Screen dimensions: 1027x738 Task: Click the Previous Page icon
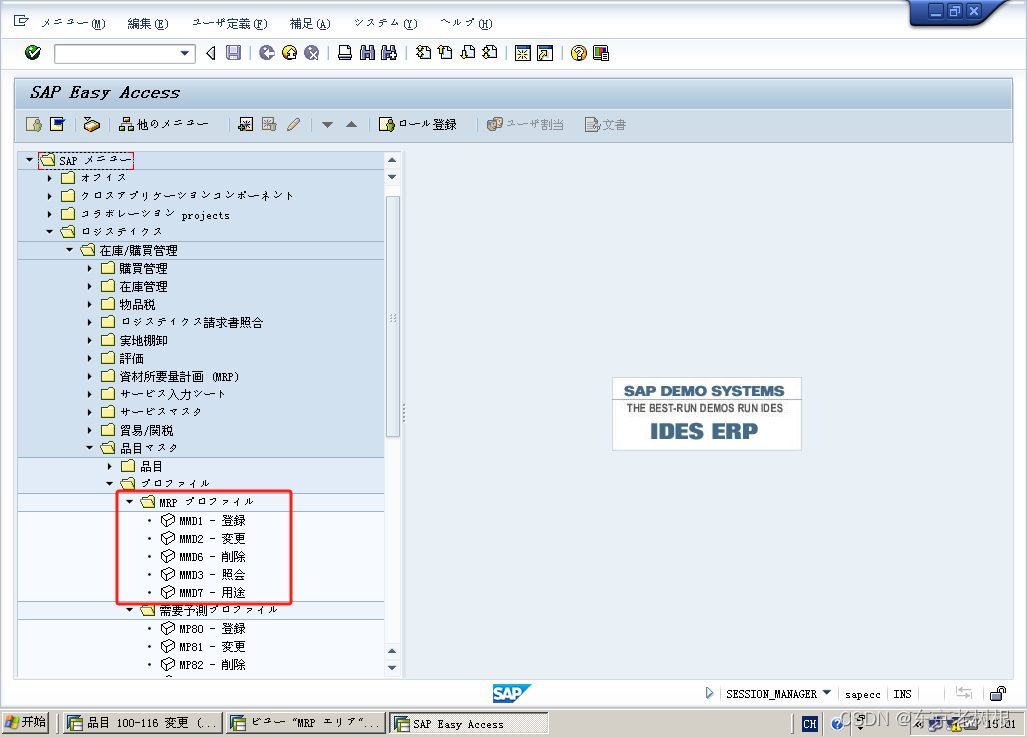coord(445,52)
